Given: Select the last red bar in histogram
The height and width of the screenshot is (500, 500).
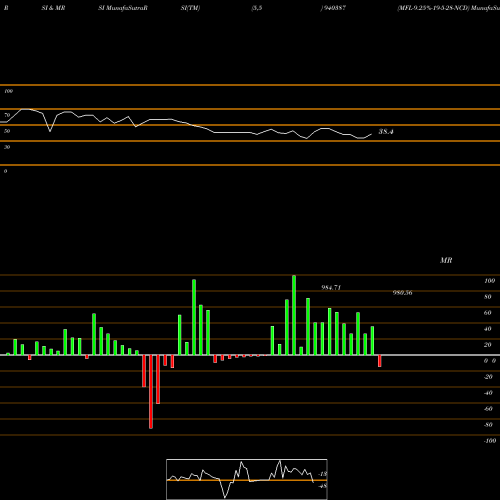Looking at the screenshot, I should pyautogui.click(x=380, y=361).
